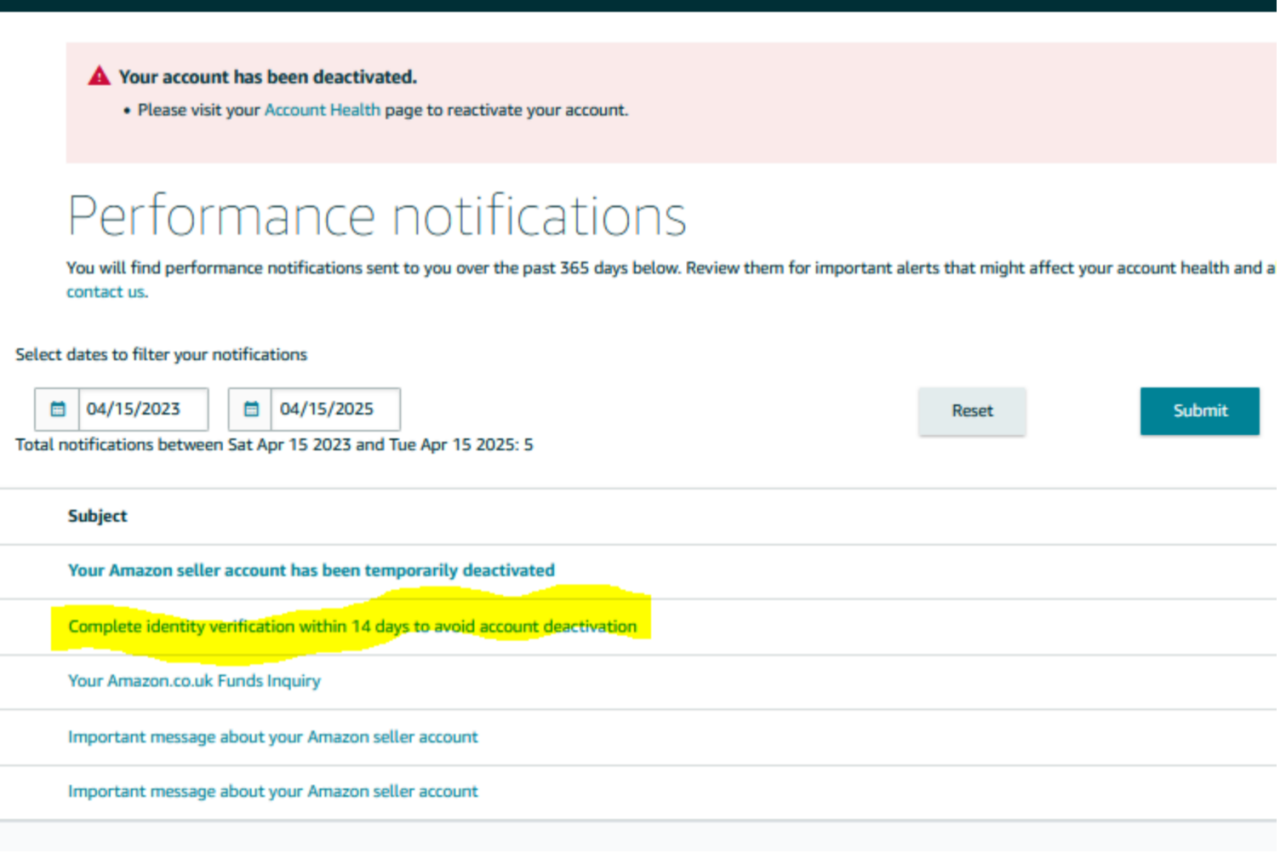
Task: Click the Reset button
Action: point(972,411)
